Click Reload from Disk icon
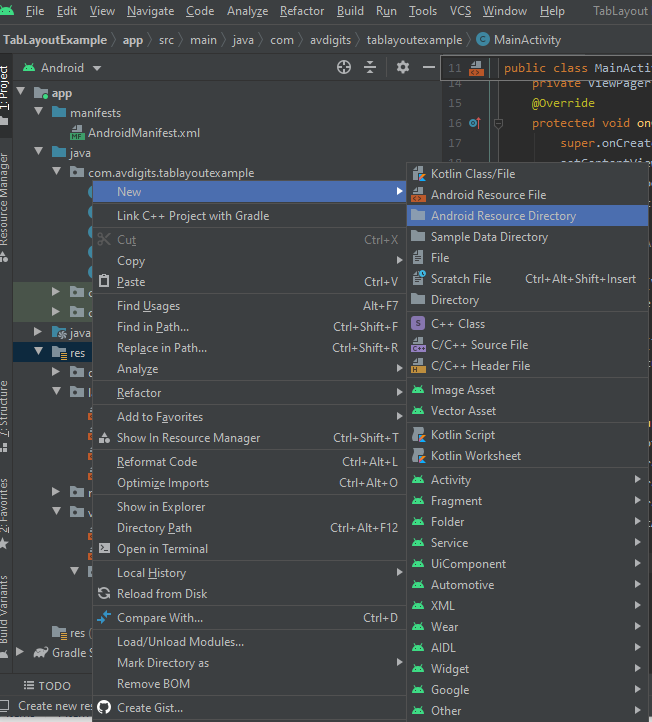The image size is (652, 722). tap(105, 593)
